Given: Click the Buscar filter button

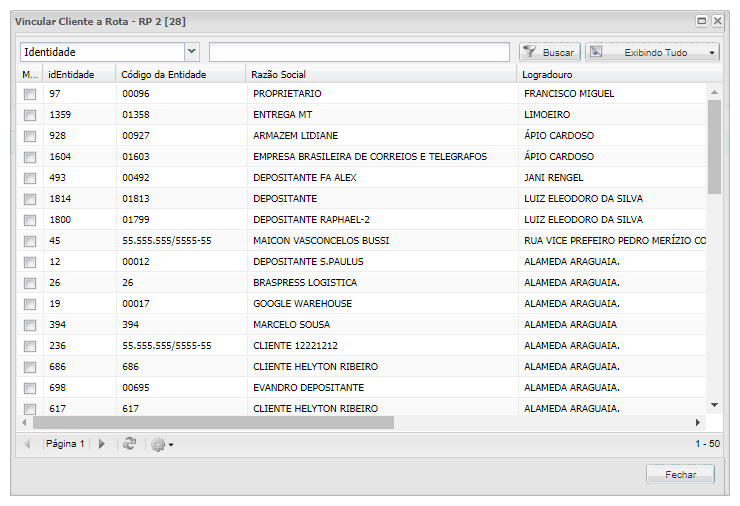Looking at the screenshot, I should [x=550, y=52].
